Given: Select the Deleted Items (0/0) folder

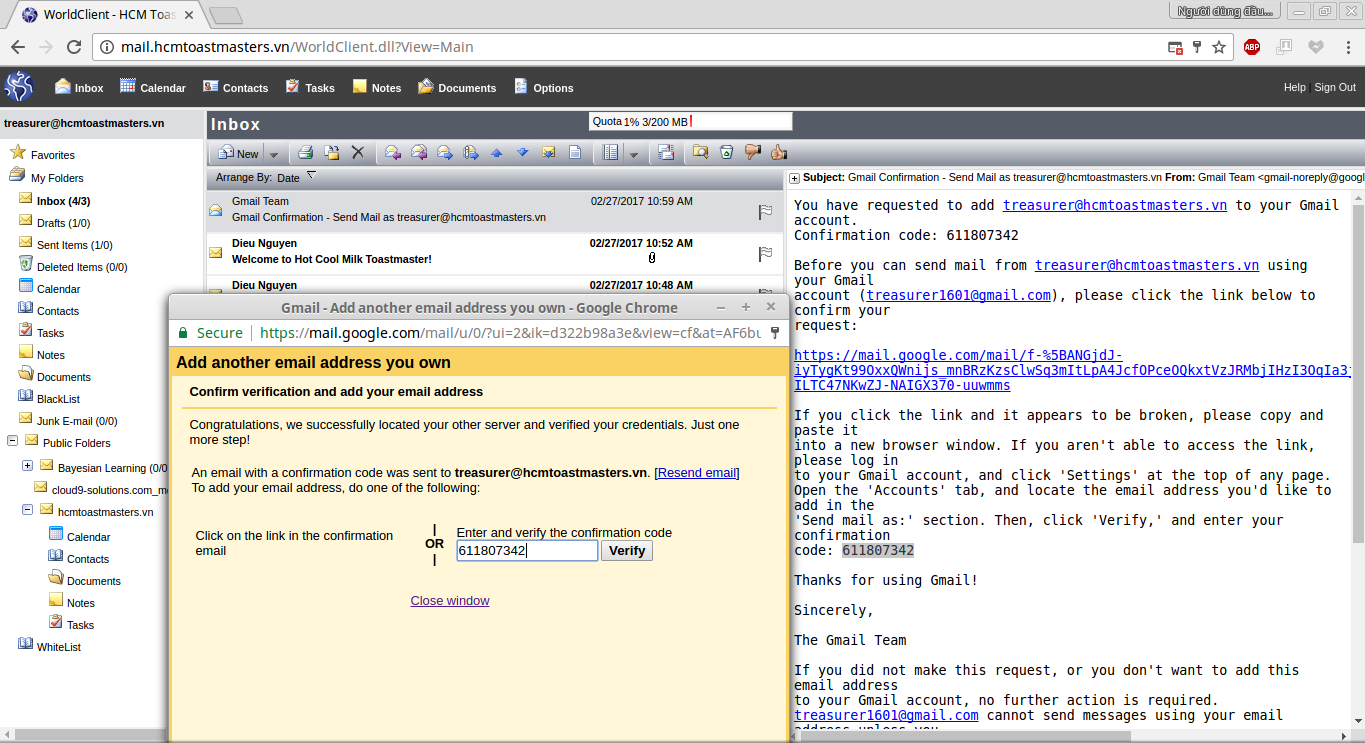Looking at the screenshot, I should [x=73, y=266].
